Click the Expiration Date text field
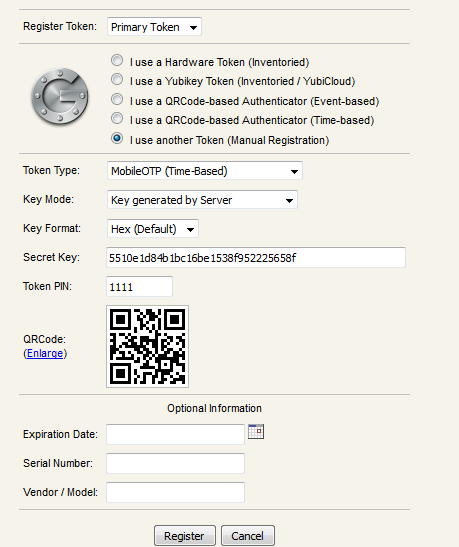This screenshot has width=459, height=547. tap(175, 434)
